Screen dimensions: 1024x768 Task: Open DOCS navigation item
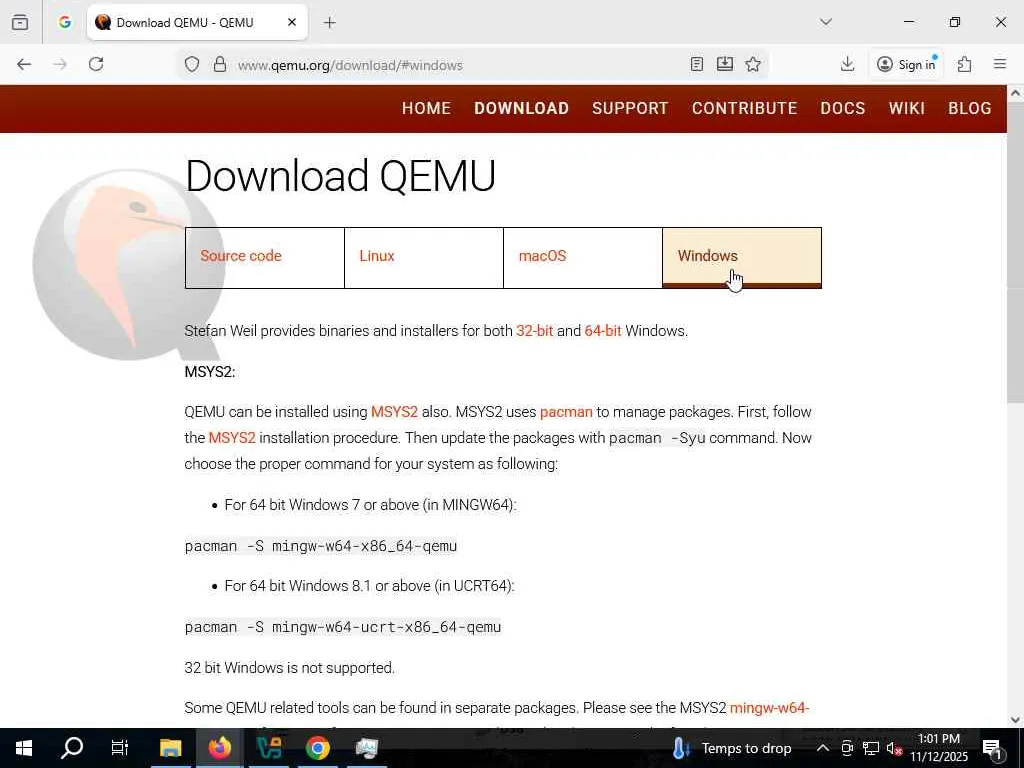(842, 108)
